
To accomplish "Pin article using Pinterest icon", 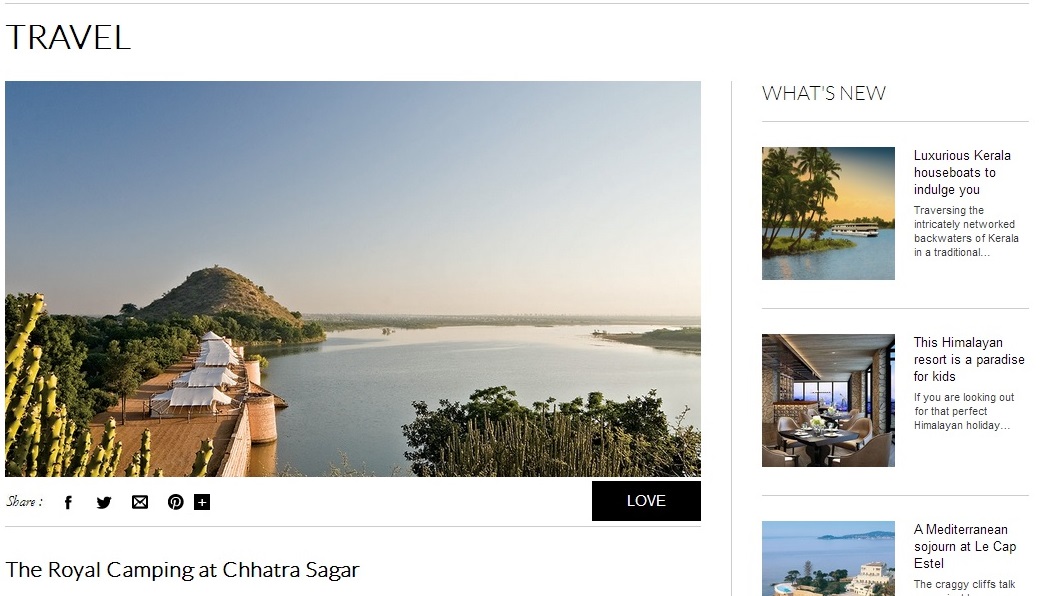I will click(175, 502).
